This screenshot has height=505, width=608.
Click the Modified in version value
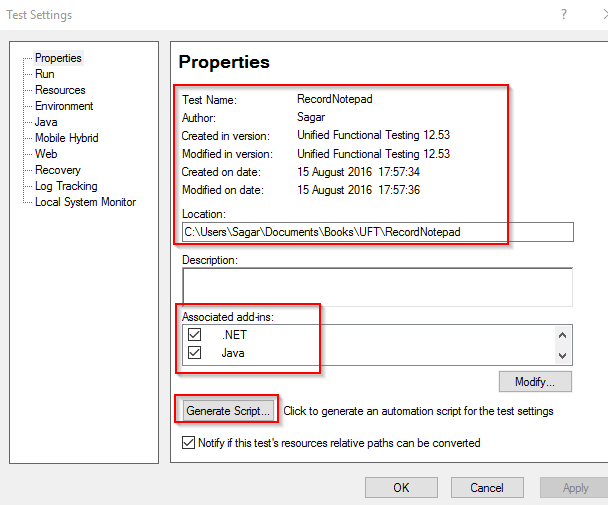point(373,154)
